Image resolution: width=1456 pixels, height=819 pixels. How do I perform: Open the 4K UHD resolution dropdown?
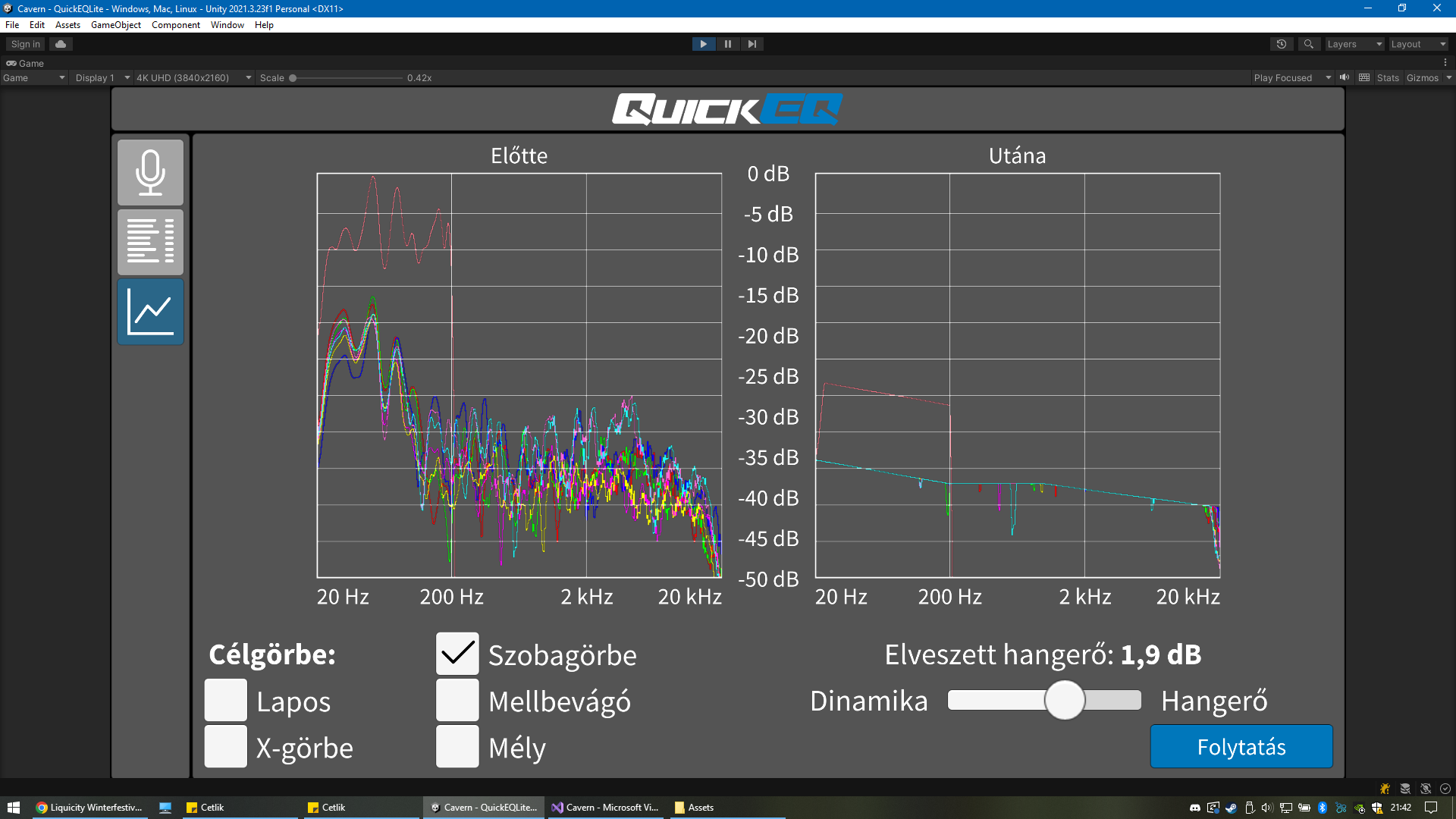(193, 77)
